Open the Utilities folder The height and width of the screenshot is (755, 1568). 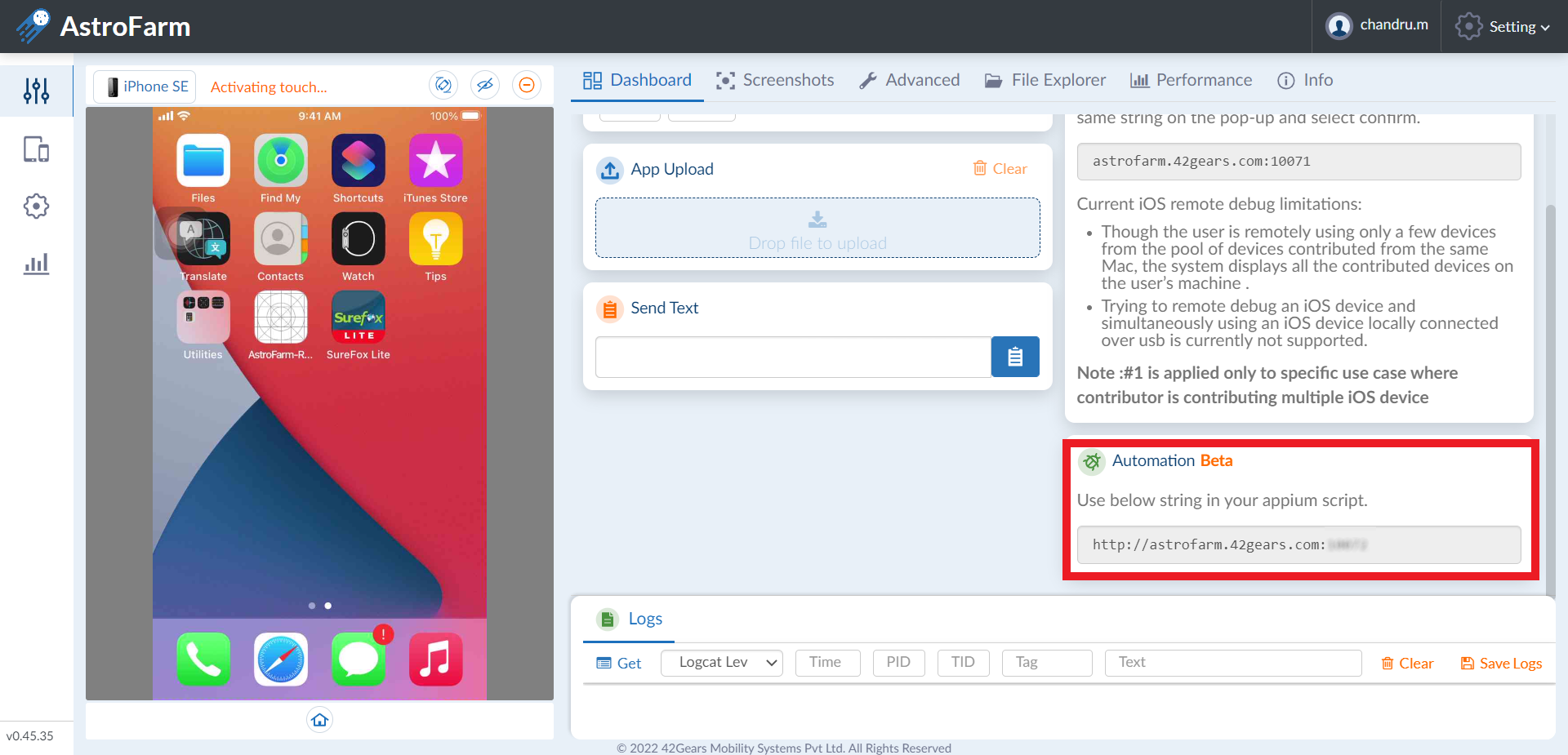(203, 318)
